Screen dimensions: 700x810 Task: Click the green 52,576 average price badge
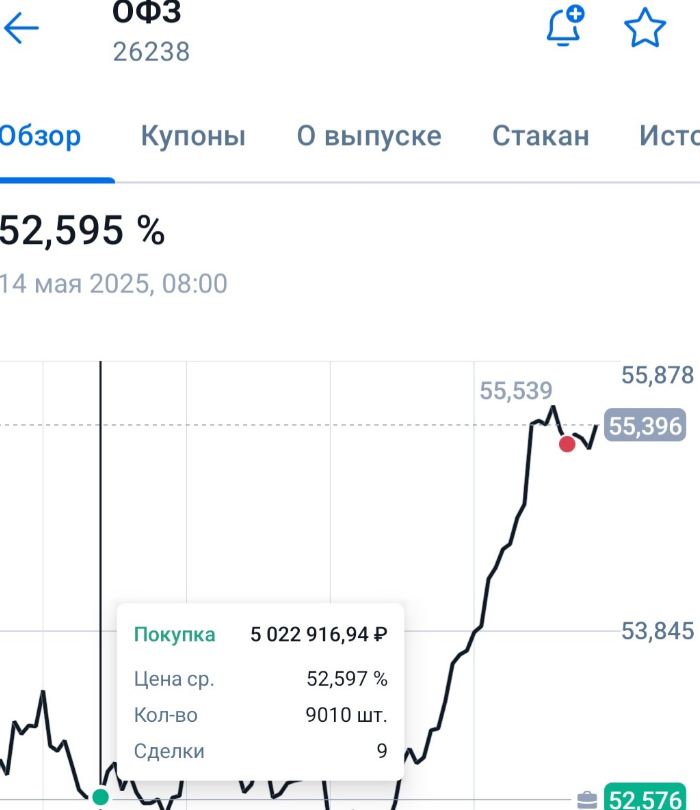coord(645,799)
